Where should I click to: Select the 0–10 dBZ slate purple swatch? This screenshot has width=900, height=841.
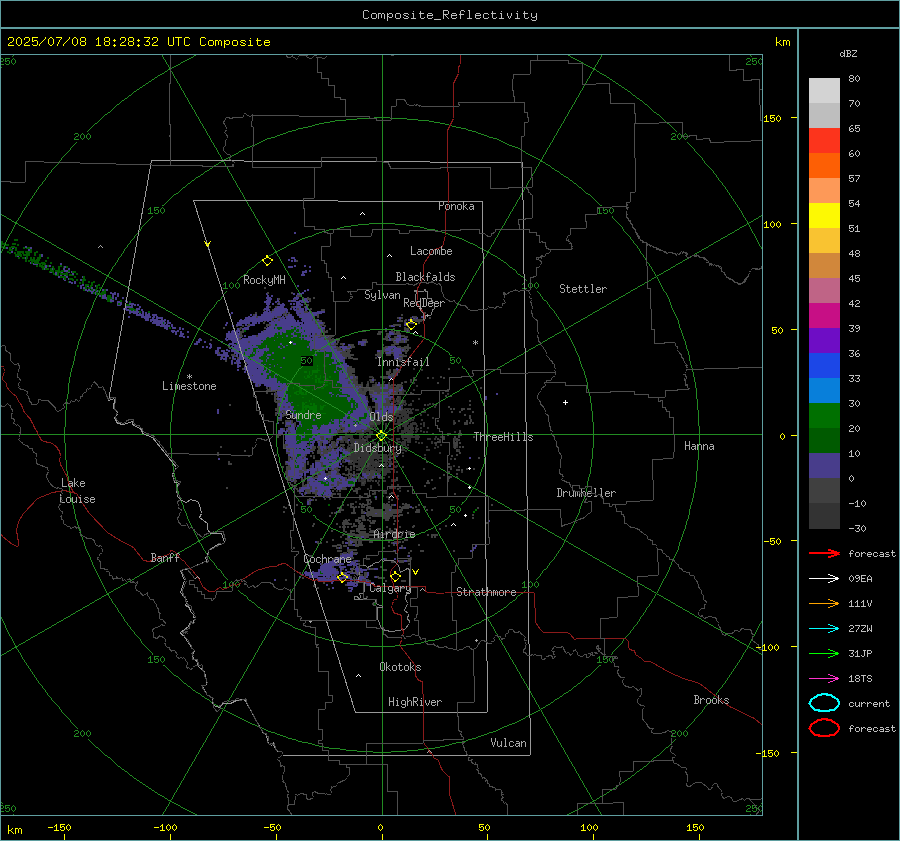(x=824, y=466)
